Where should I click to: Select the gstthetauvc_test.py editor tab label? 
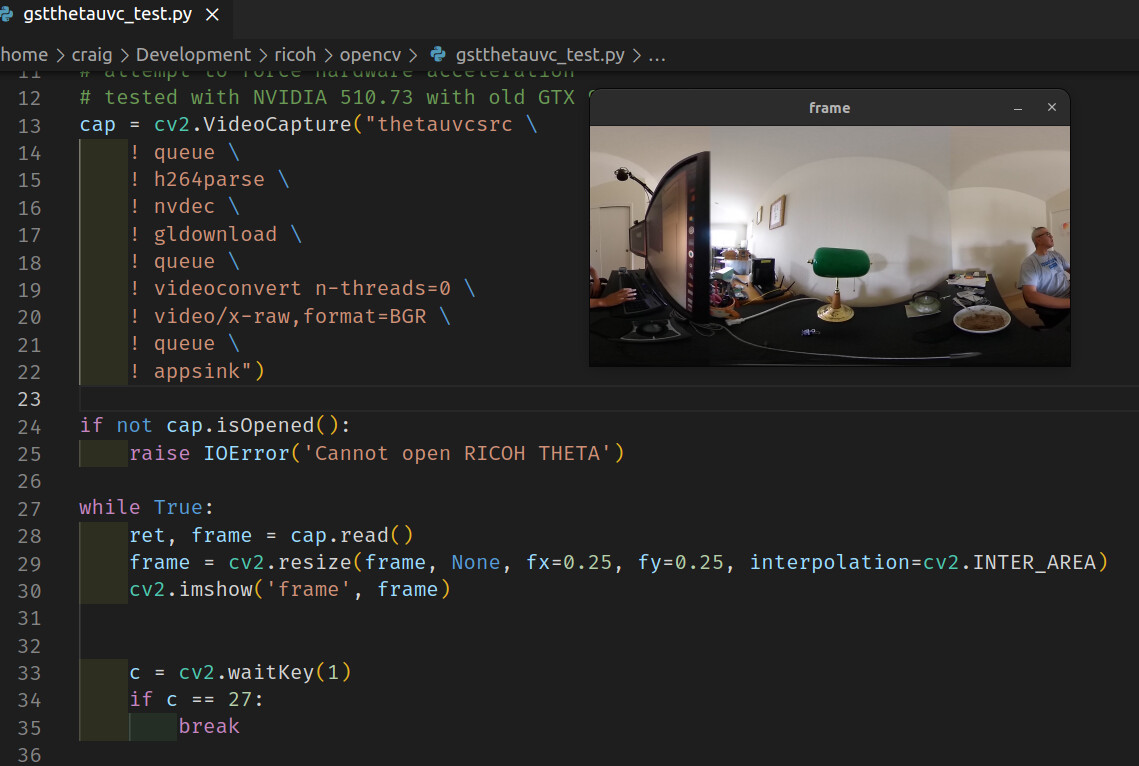pyautogui.click(x=106, y=15)
